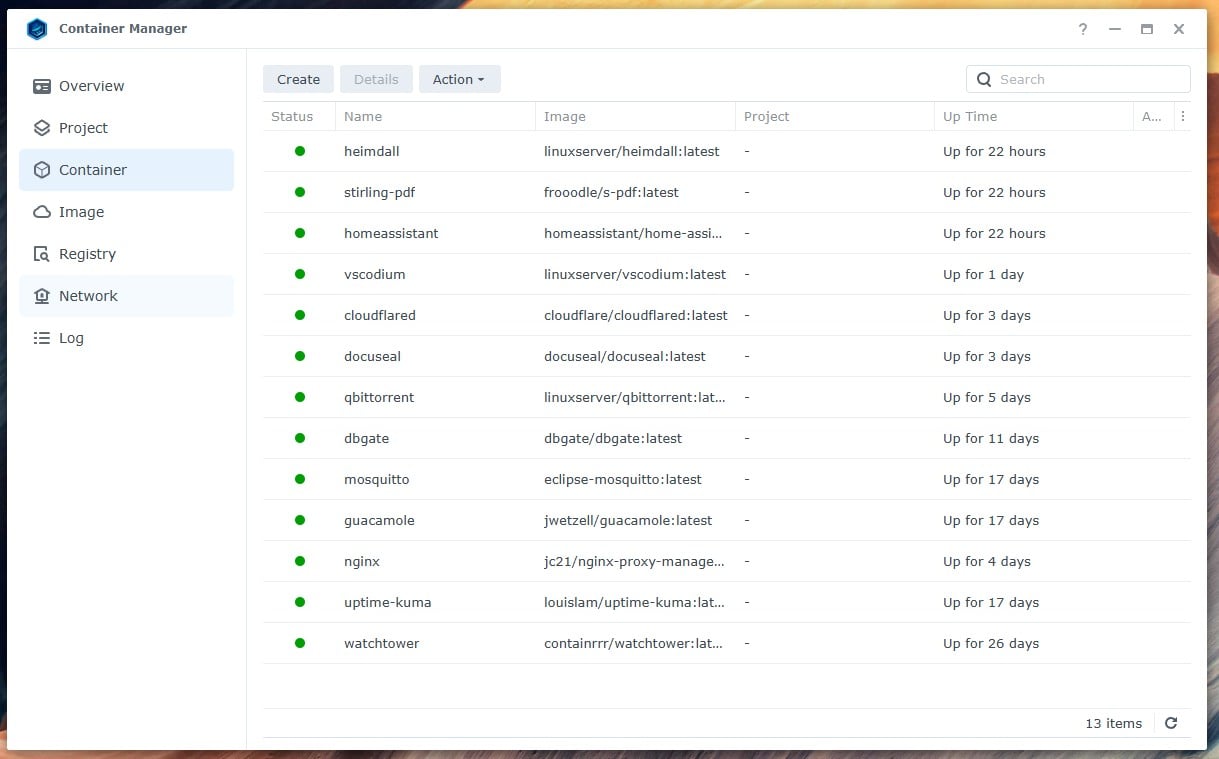
Task: Click green status dot for heimdall
Action: pos(299,151)
